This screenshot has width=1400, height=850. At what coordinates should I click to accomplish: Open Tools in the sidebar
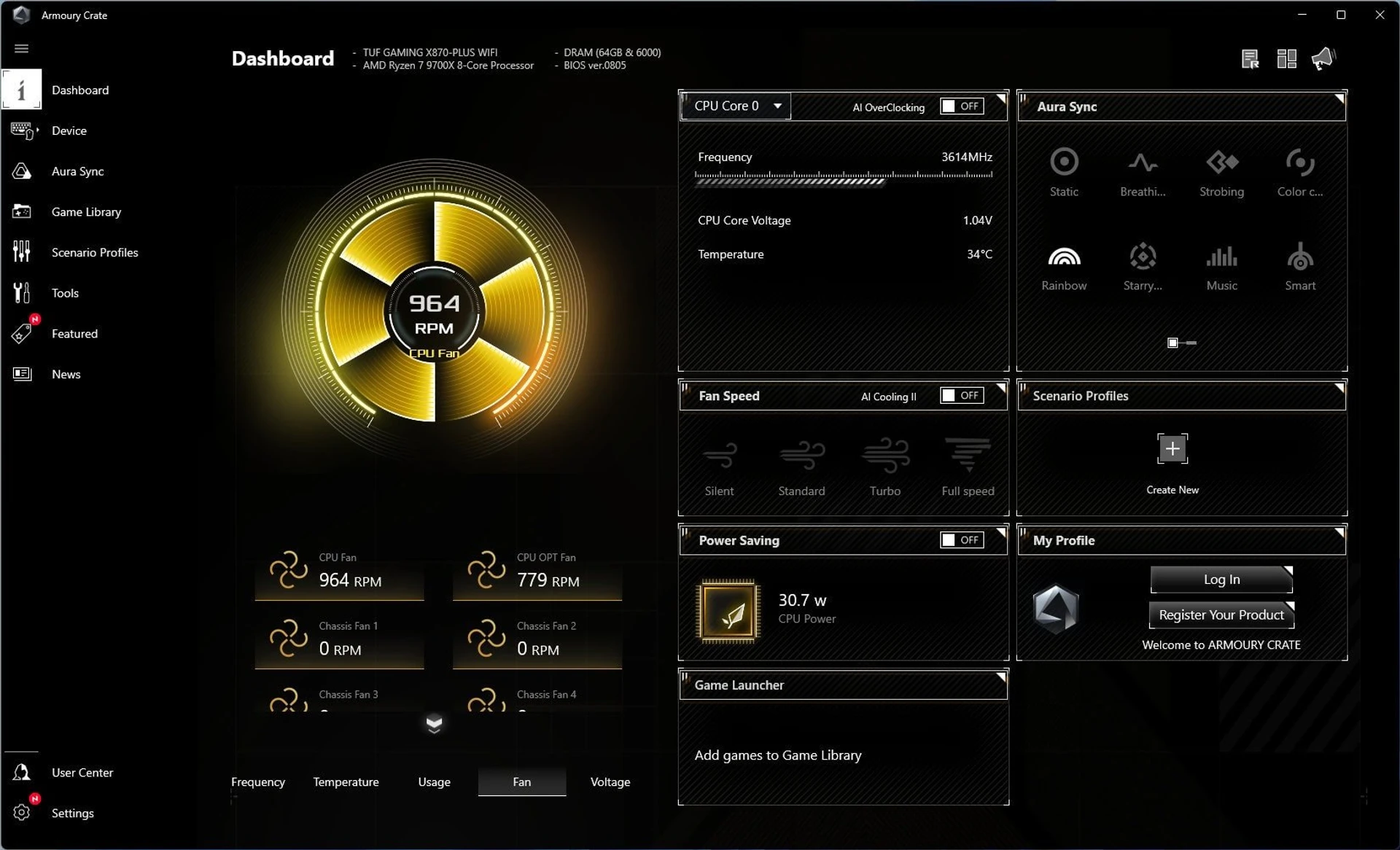point(65,293)
